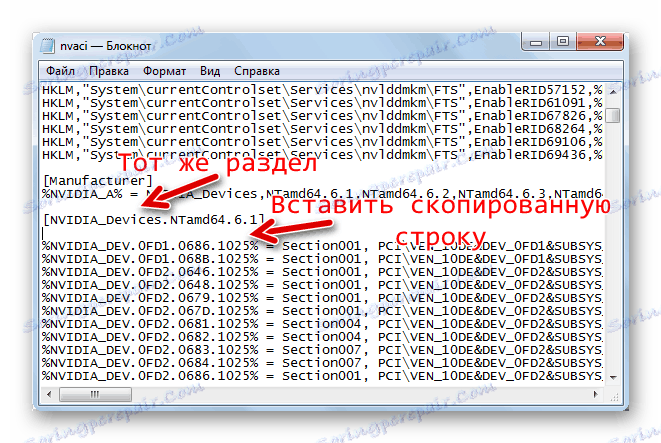Click the line %NVIDIA_DEV.0FD2.067D.1025%

pyautogui.click(x=322, y=311)
